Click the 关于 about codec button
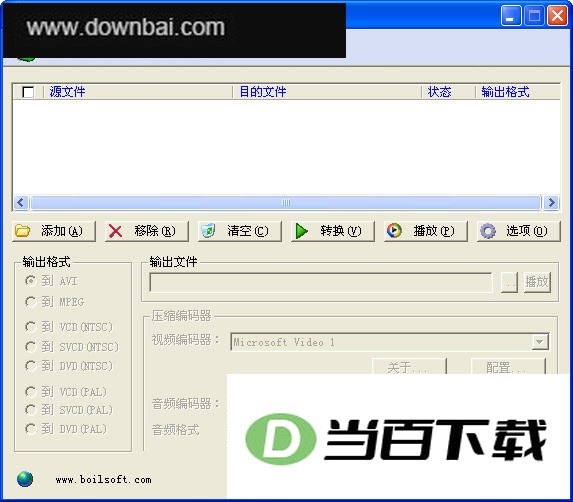The height and width of the screenshot is (502, 573). 409,366
